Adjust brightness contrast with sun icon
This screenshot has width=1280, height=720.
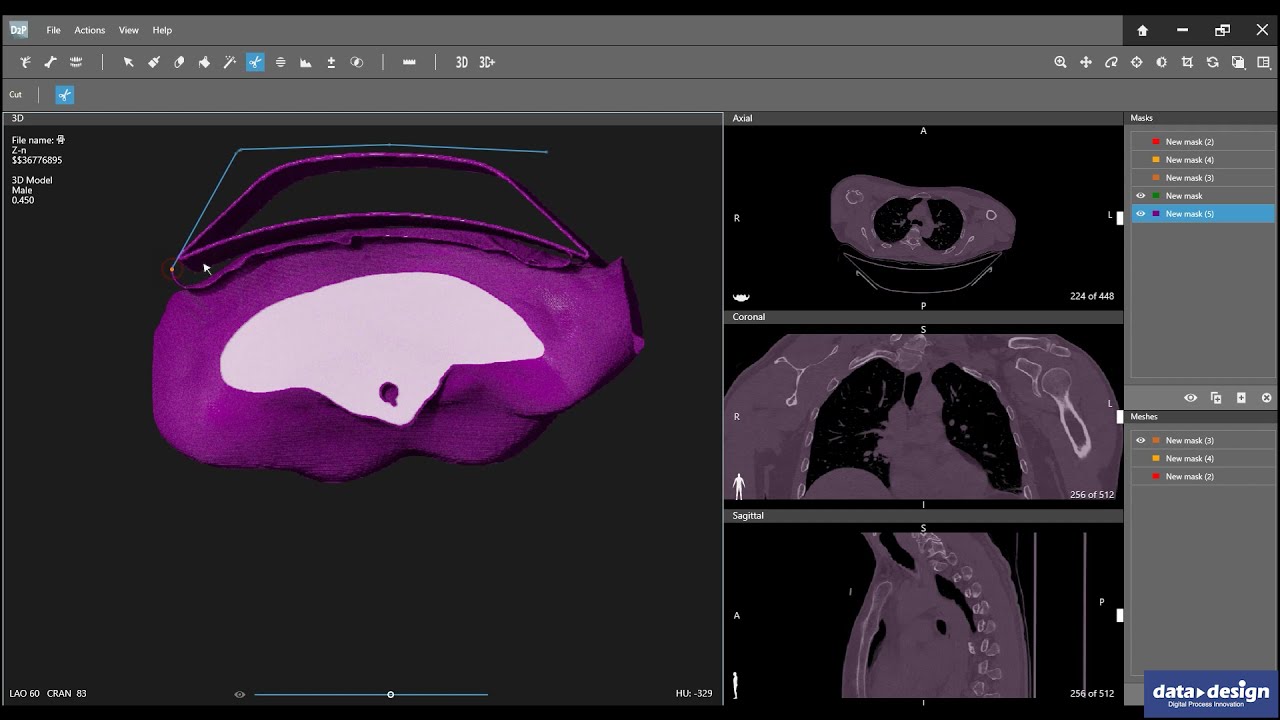(x=1161, y=62)
